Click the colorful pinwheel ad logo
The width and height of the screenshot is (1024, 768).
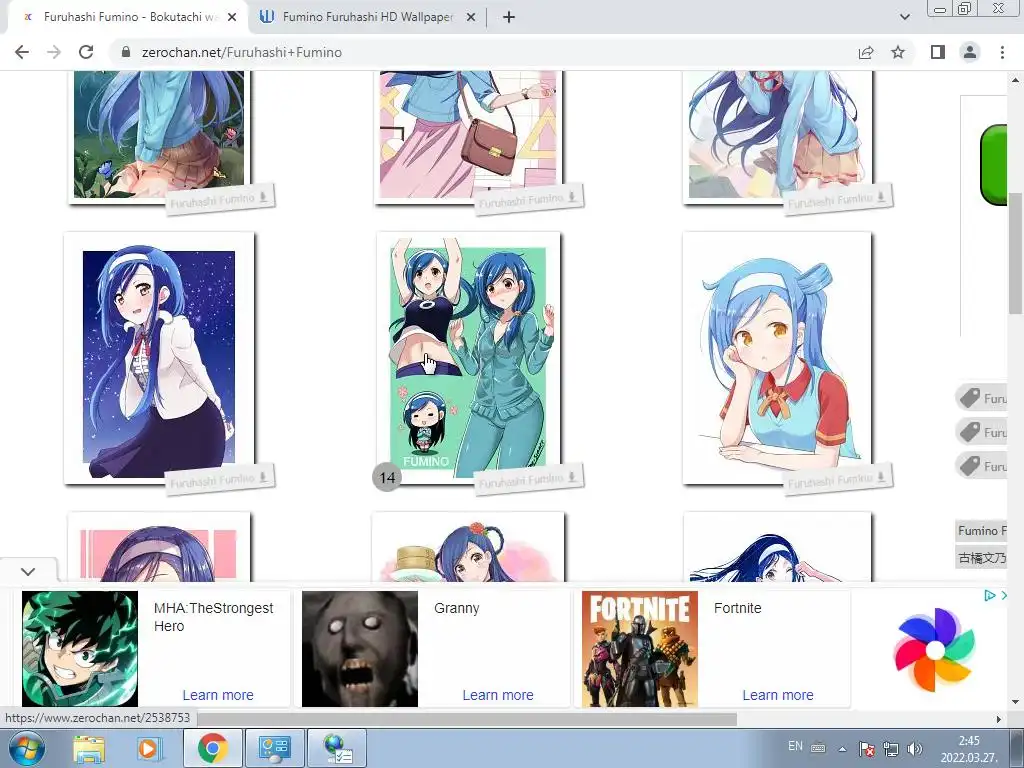(x=935, y=649)
